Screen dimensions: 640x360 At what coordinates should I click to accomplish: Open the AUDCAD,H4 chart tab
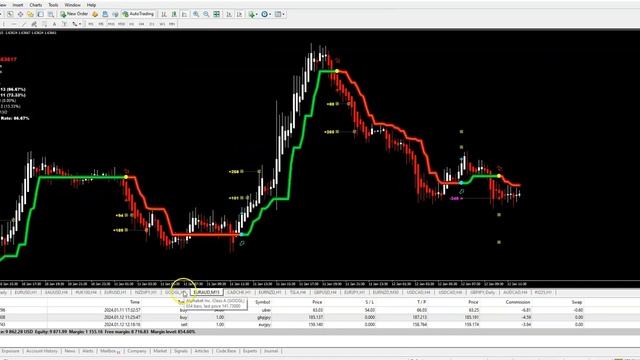pos(515,292)
